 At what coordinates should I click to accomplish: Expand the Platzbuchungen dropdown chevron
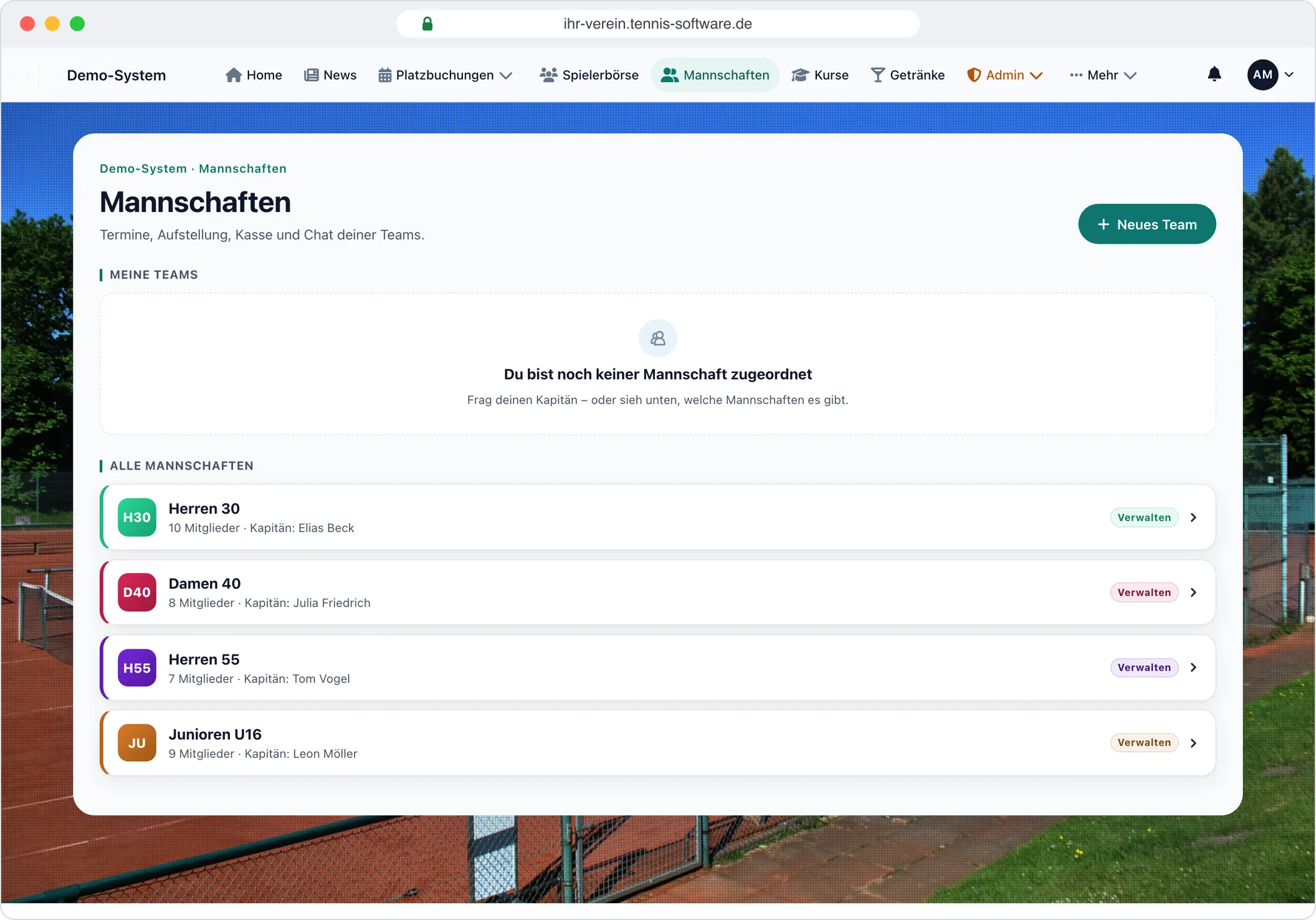click(506, 75)
